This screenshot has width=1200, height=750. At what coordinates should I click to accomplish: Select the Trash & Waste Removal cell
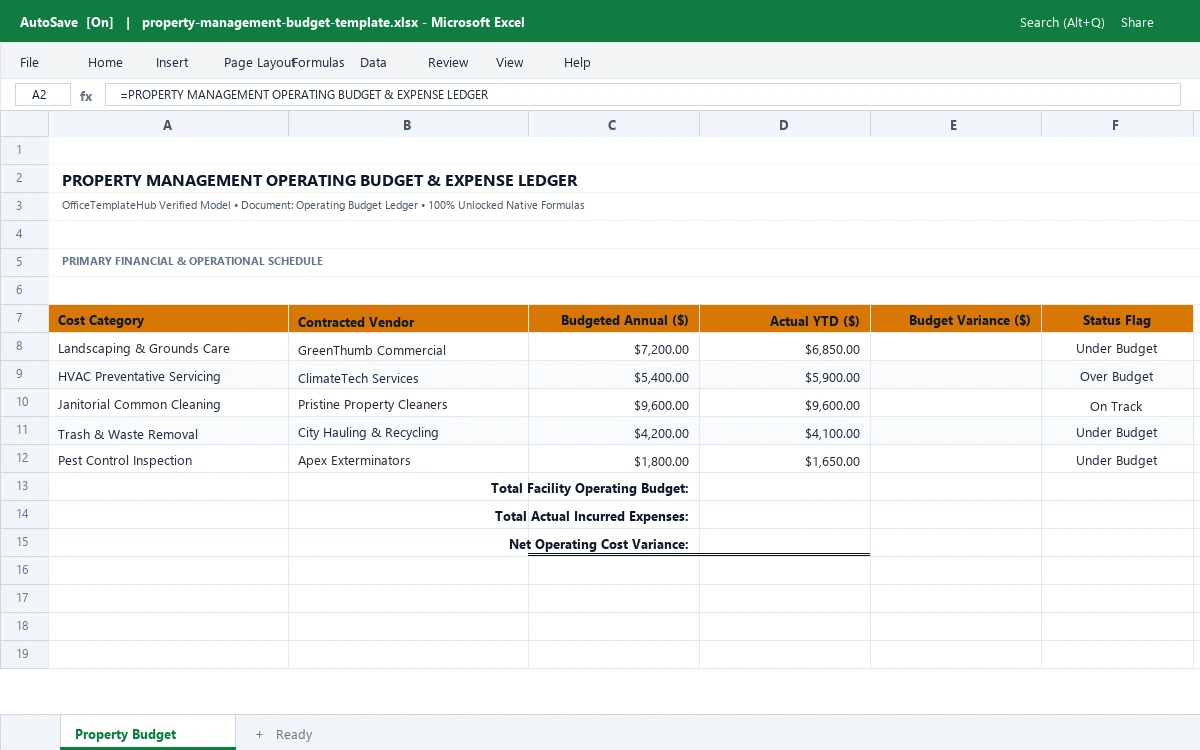tap(168, 431)
